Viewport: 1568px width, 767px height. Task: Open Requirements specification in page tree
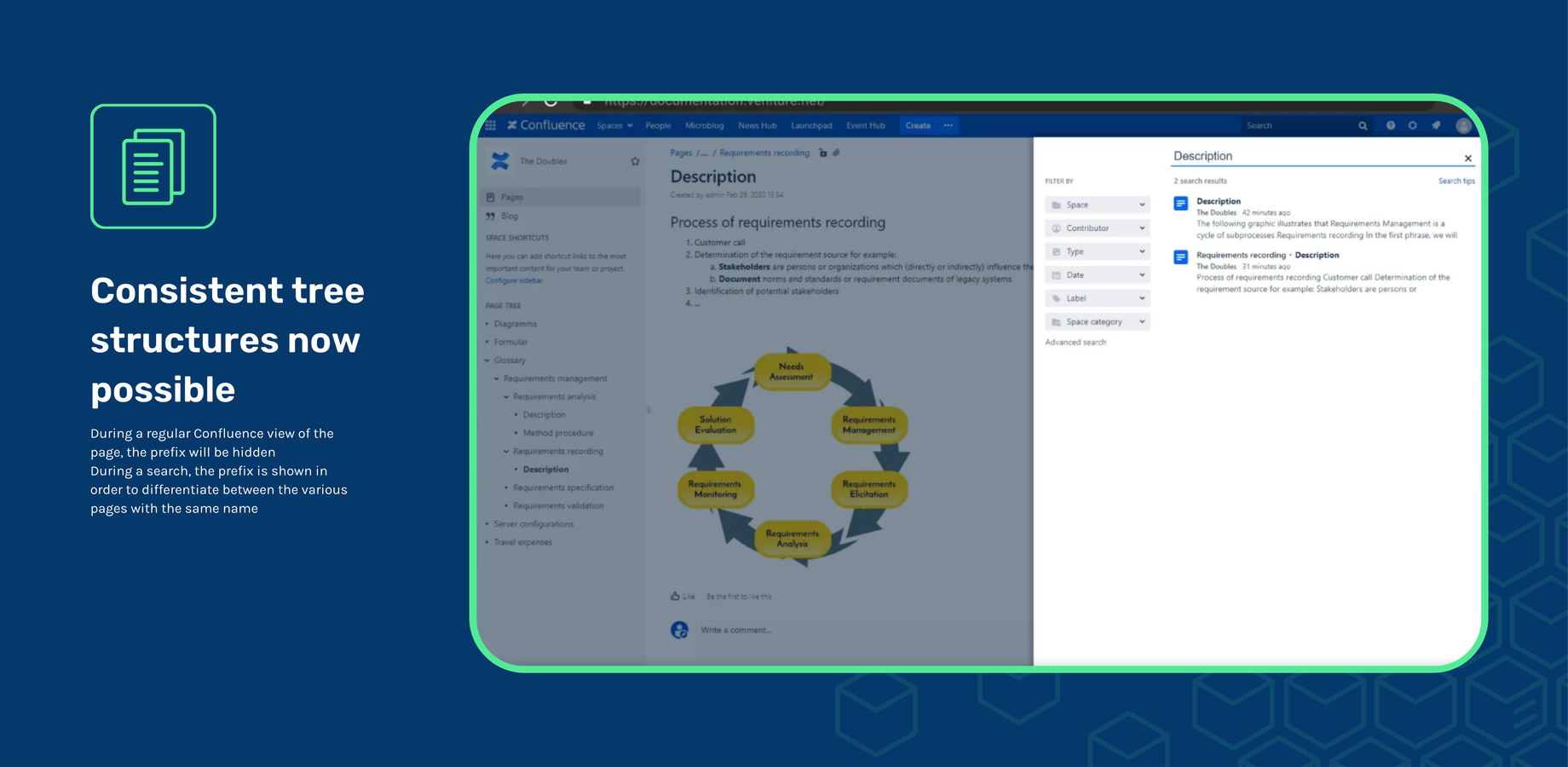point(563,488)
